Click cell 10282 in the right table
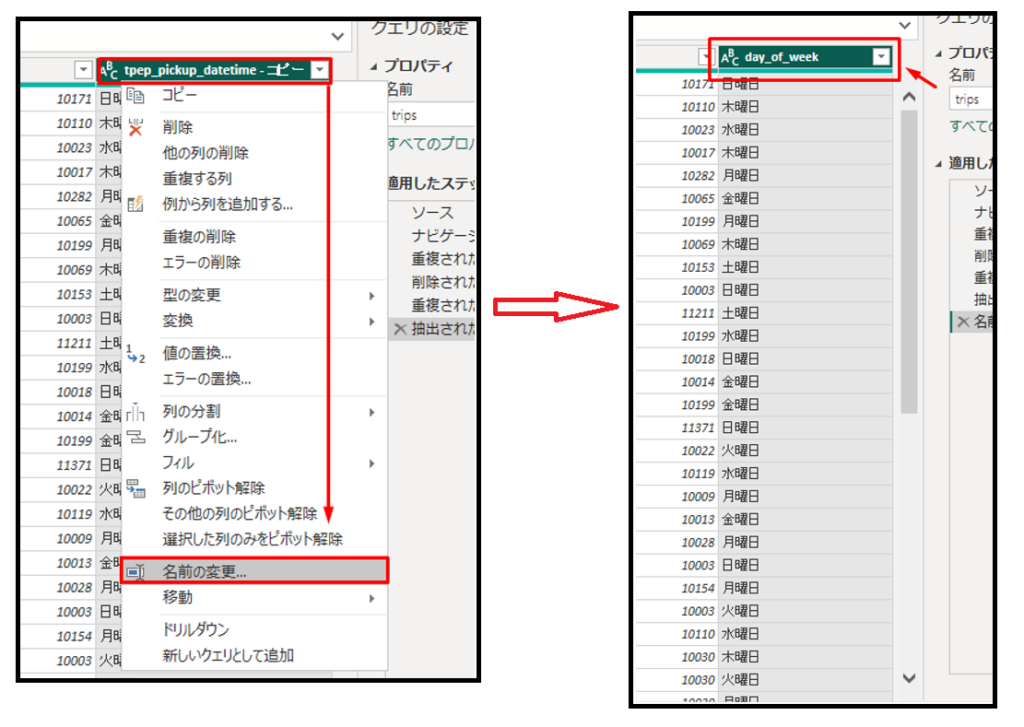This screenshot has height=727, width=1024. [x=677, y=176]
